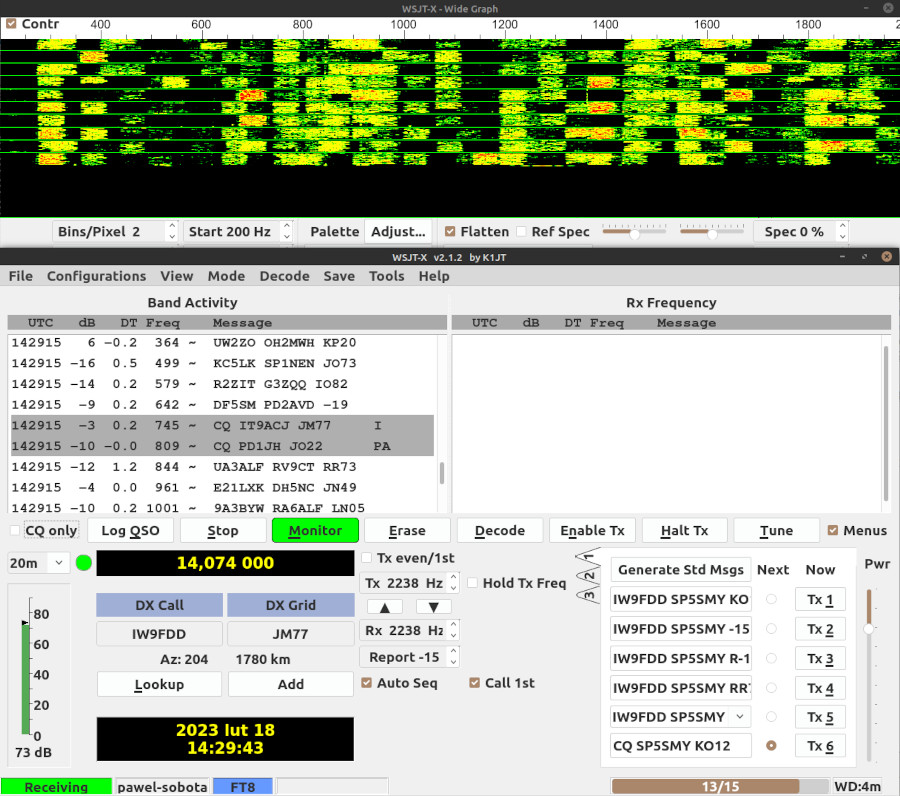Click the Stop button
The height and width of the screenshot is (796, 900).
(x=223, y=530)
